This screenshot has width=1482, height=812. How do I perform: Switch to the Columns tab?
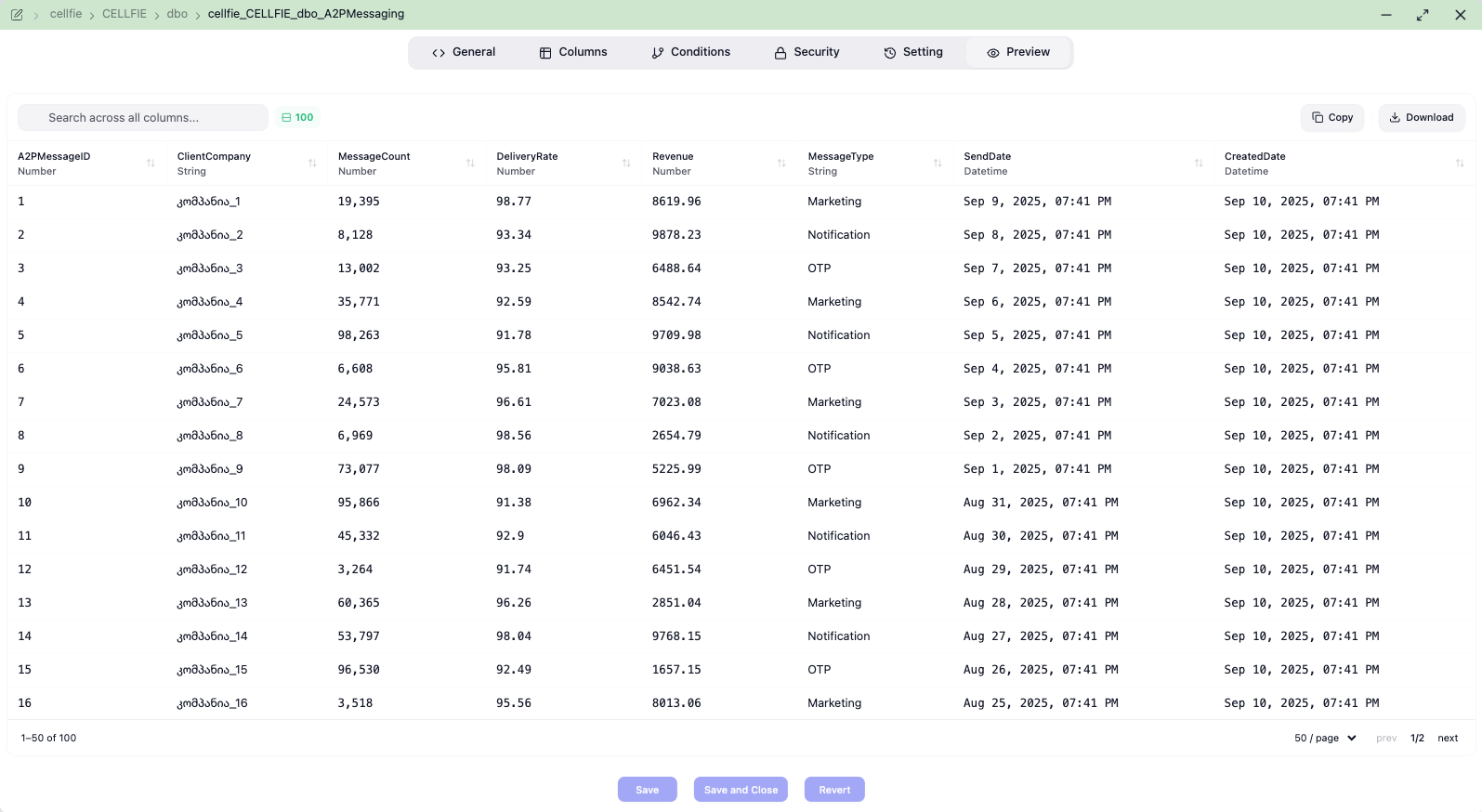click(x=573, y=52)
